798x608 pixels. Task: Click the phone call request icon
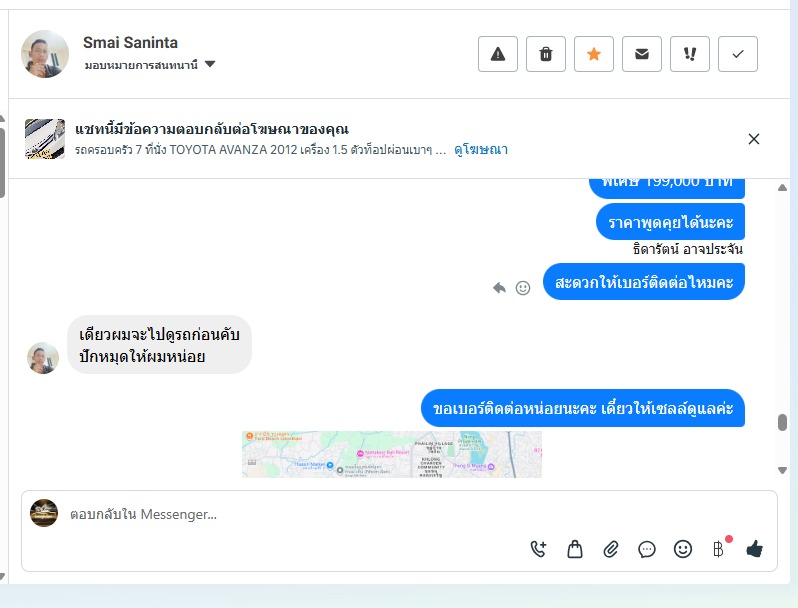click(x=539, y=548)
